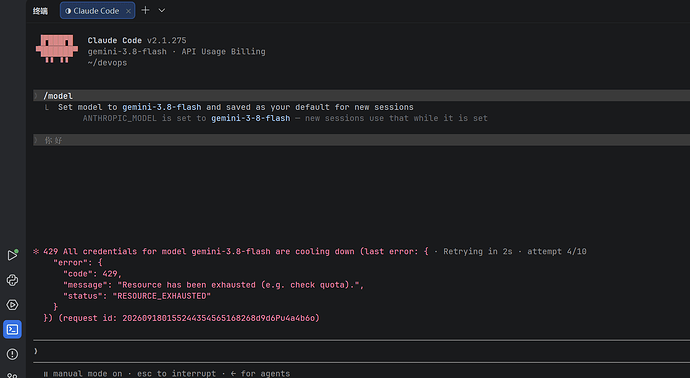
Task: Click the Claude Code v2.1.275 version text
Action: coord(137,40)
